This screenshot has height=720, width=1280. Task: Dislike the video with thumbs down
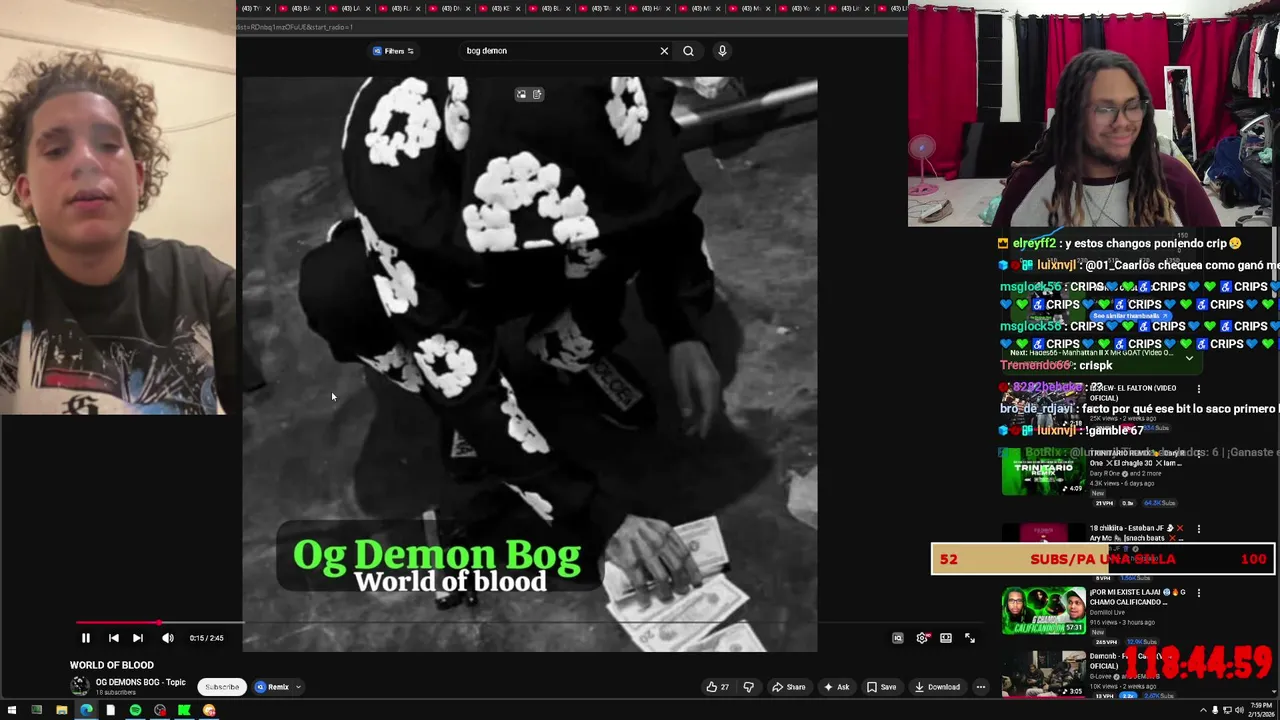(x=748, y=687)
